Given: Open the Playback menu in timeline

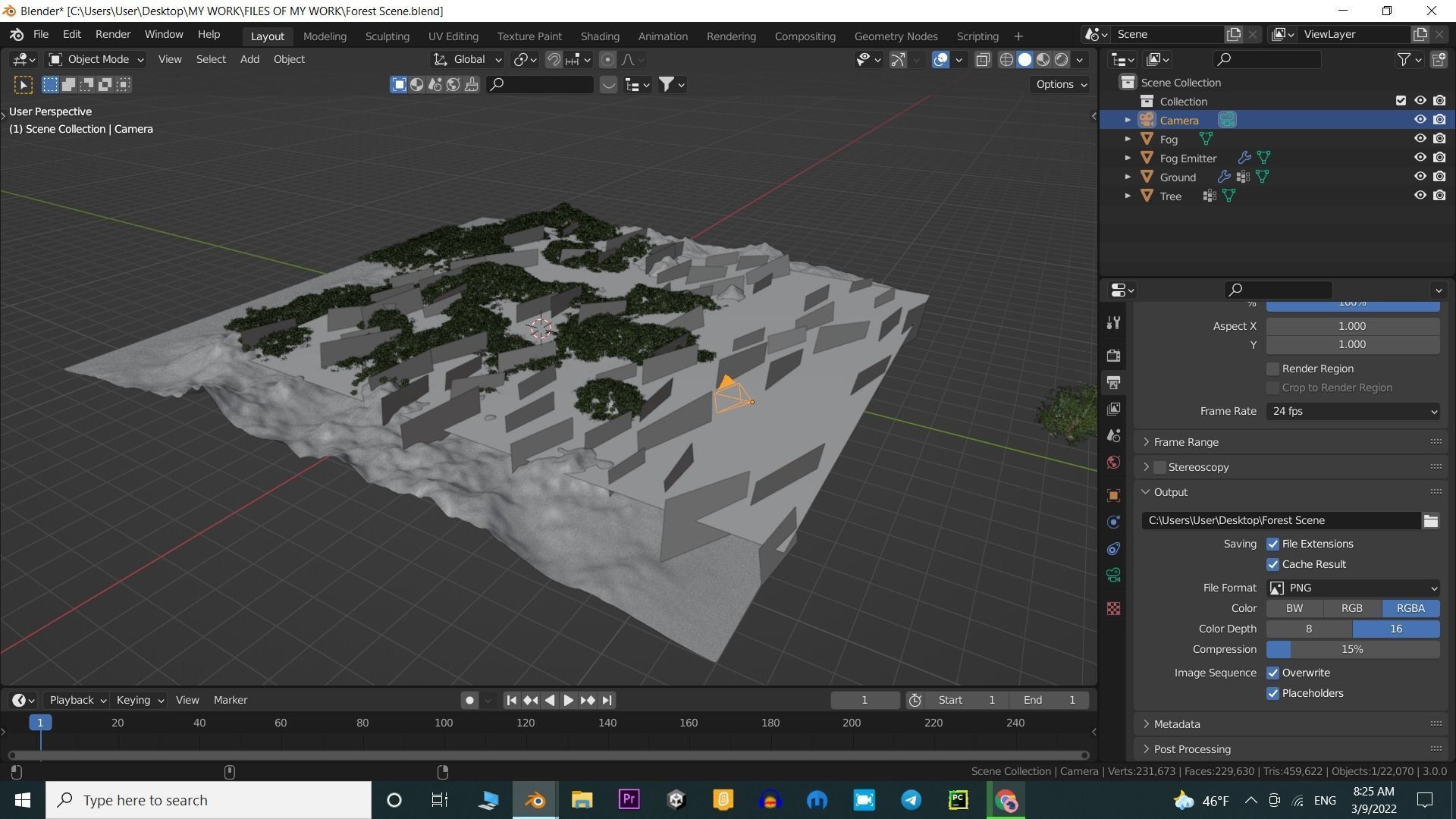Looking at the screenshot, I should tap(77, 700).
